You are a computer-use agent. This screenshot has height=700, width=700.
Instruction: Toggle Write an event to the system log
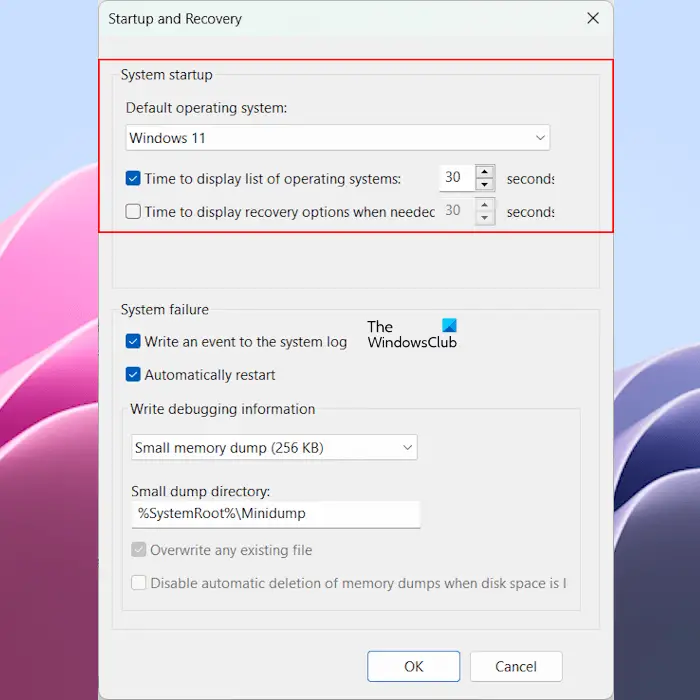coord(133,342)
